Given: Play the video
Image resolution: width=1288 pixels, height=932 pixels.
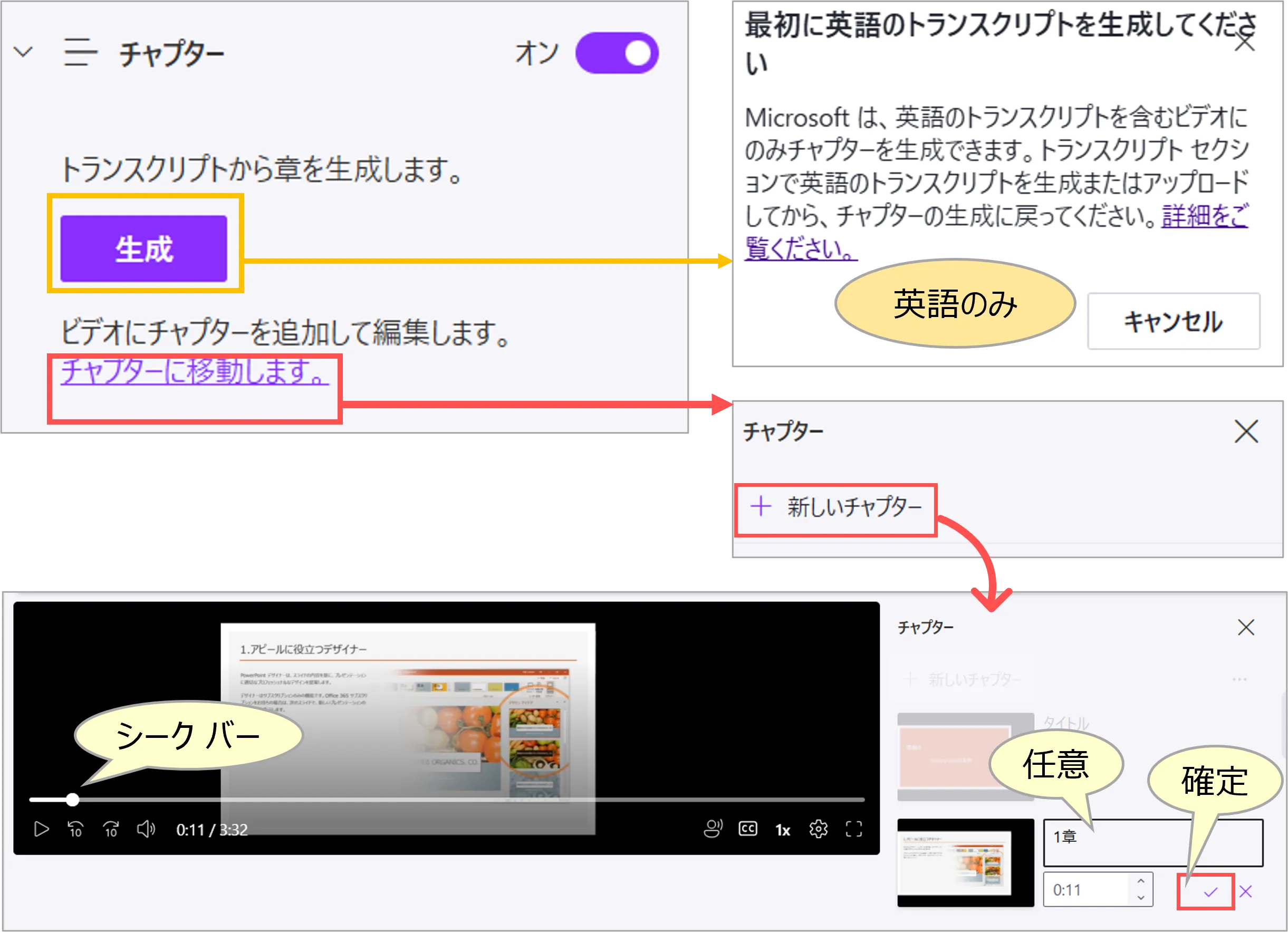Looking at the screenshot, I should click(x=42, y=830).
